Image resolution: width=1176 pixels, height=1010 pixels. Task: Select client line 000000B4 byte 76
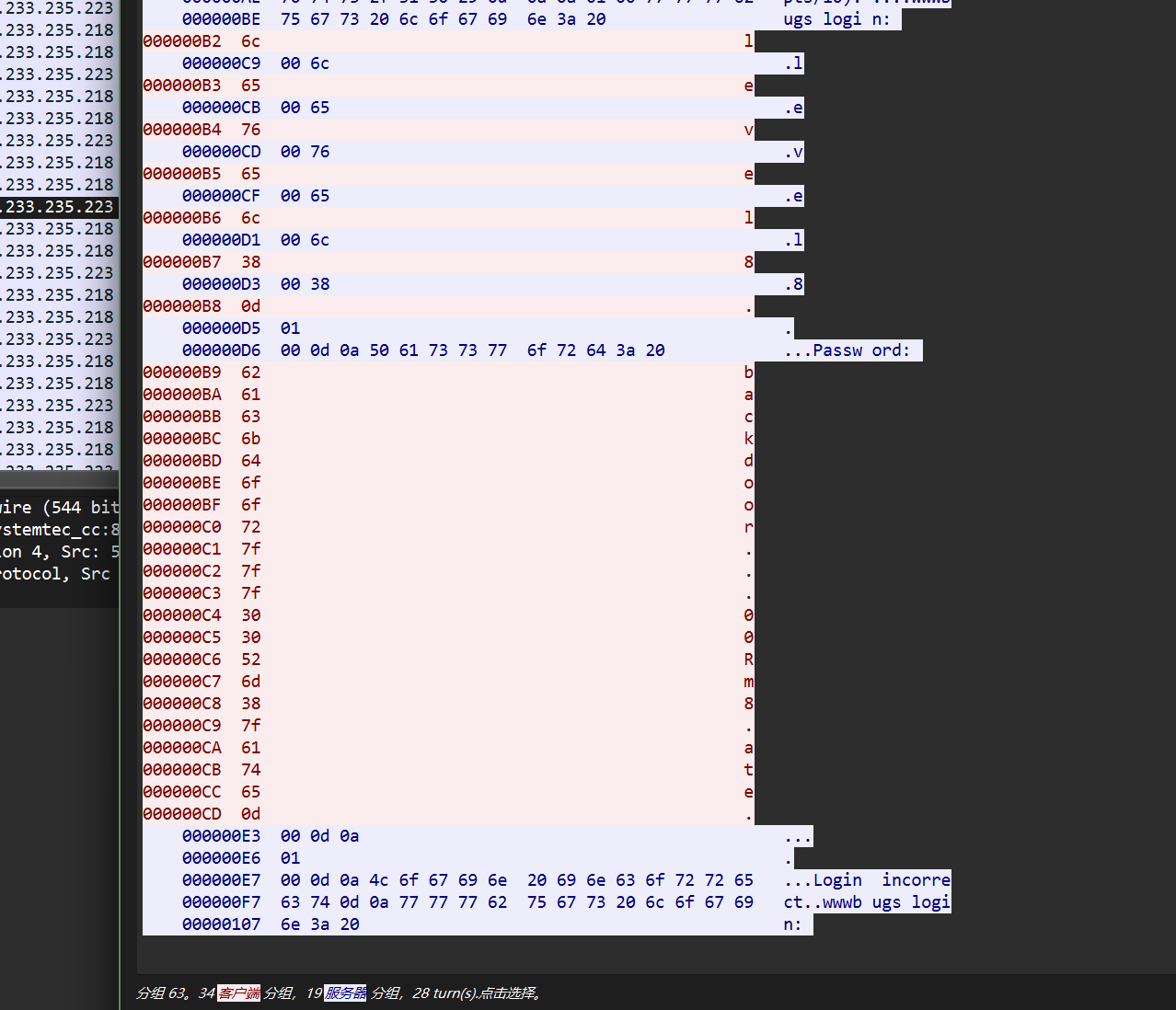click(x=449, y=130)
